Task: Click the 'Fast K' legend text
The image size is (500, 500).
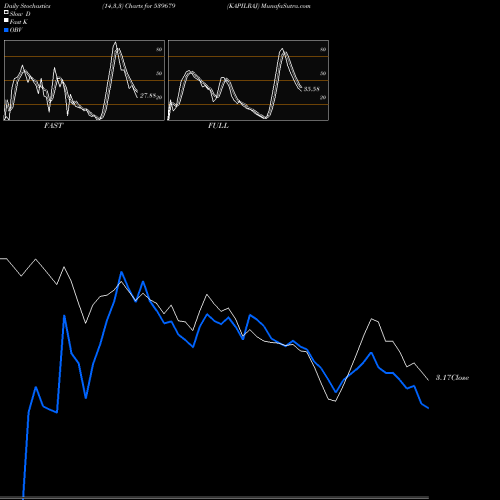Action: coord(19,22)
